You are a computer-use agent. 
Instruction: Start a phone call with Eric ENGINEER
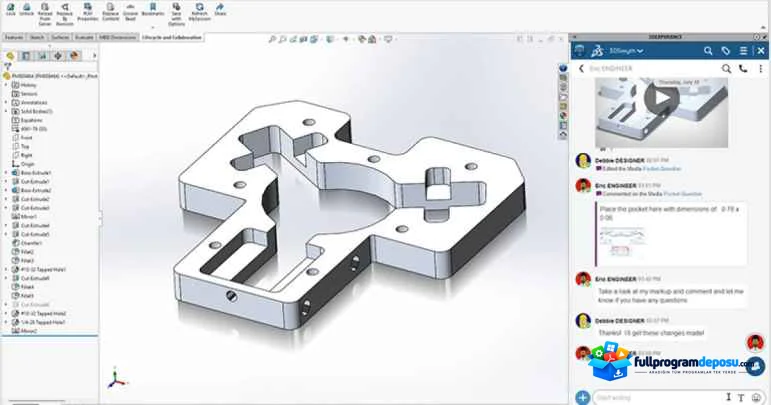coord(743,68)
